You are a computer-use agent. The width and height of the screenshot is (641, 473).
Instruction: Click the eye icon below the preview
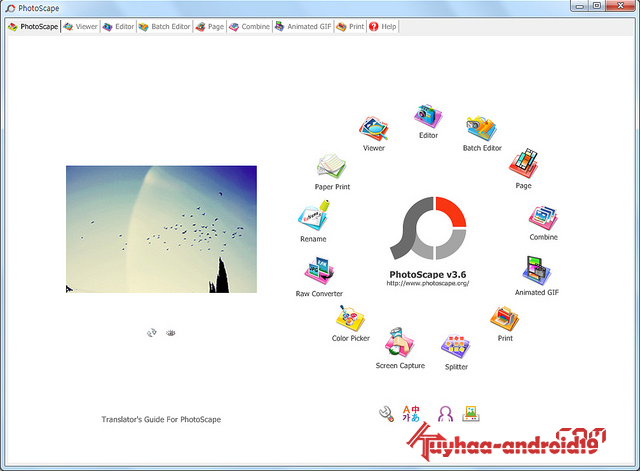[170, 333]
